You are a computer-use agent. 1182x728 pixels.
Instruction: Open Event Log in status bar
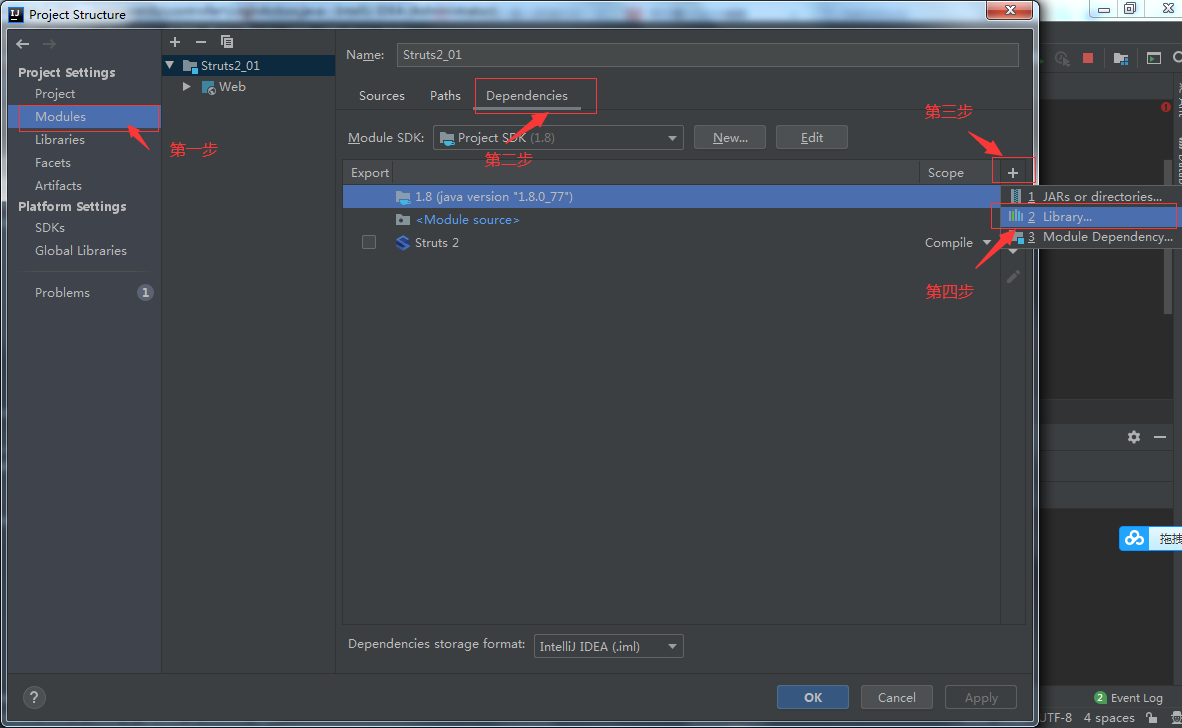[x=1128, y=698]
